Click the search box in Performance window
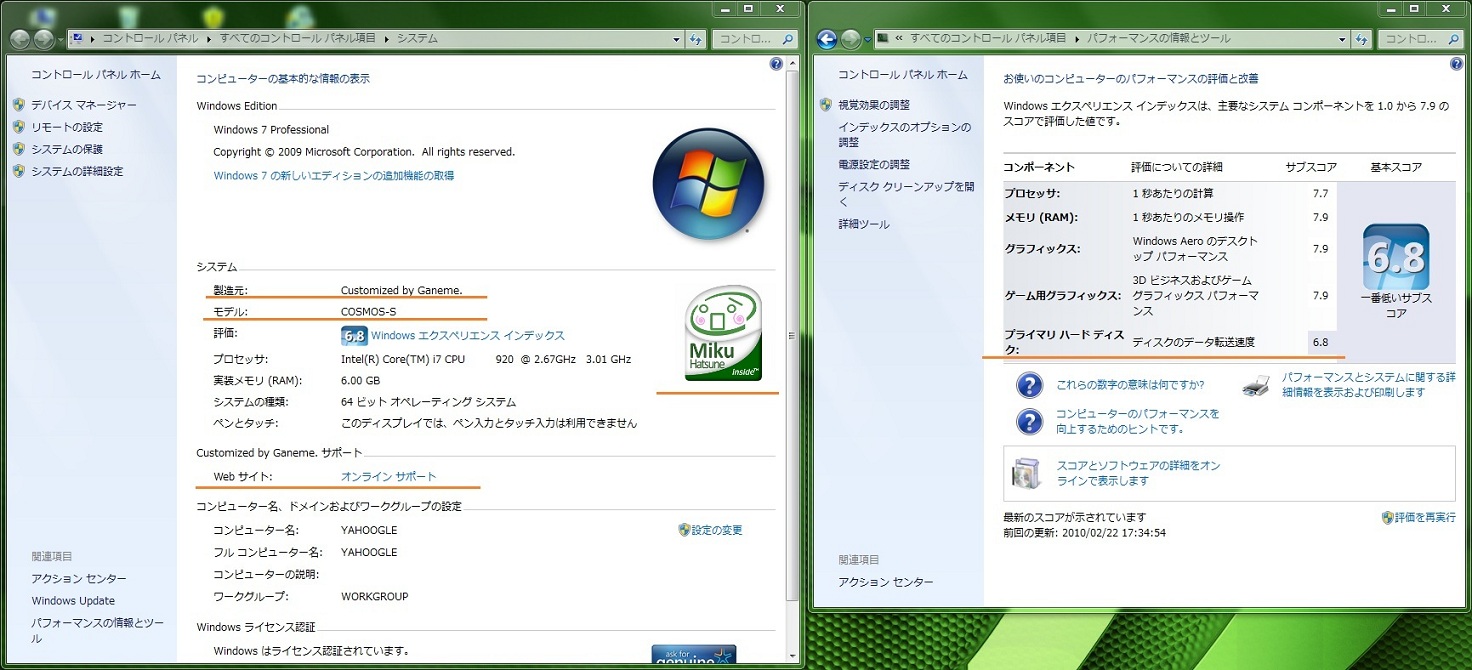Screen dimensions: 1472x670 [1420, 39]
